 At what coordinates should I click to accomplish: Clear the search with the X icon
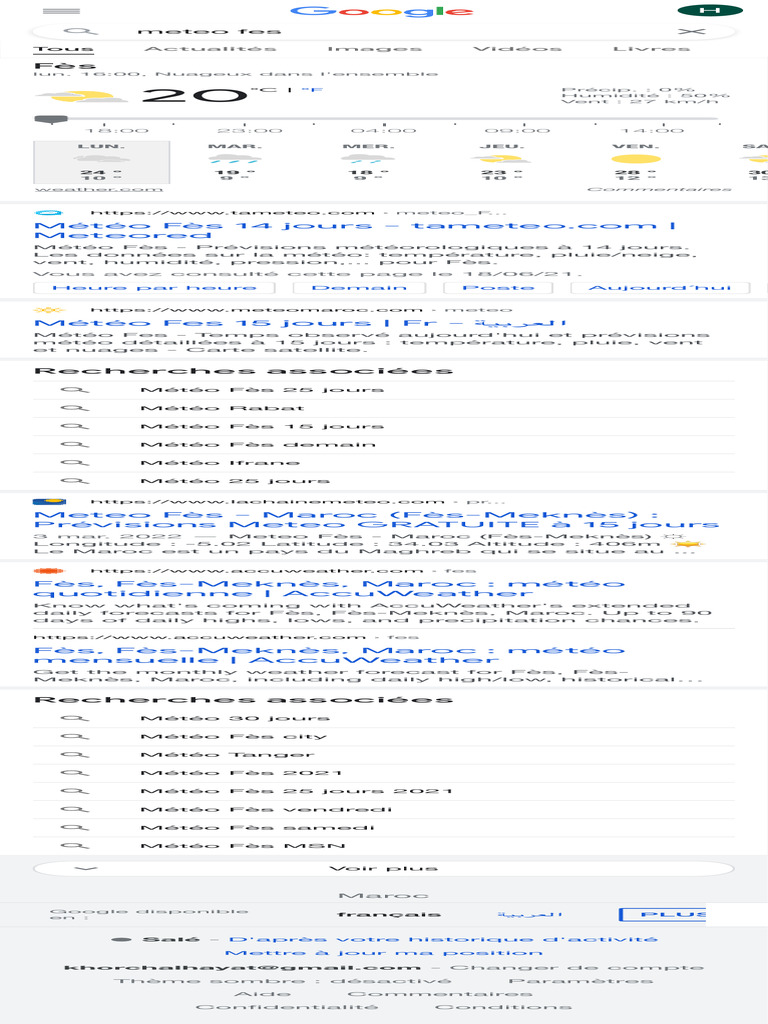click(692, 31)
